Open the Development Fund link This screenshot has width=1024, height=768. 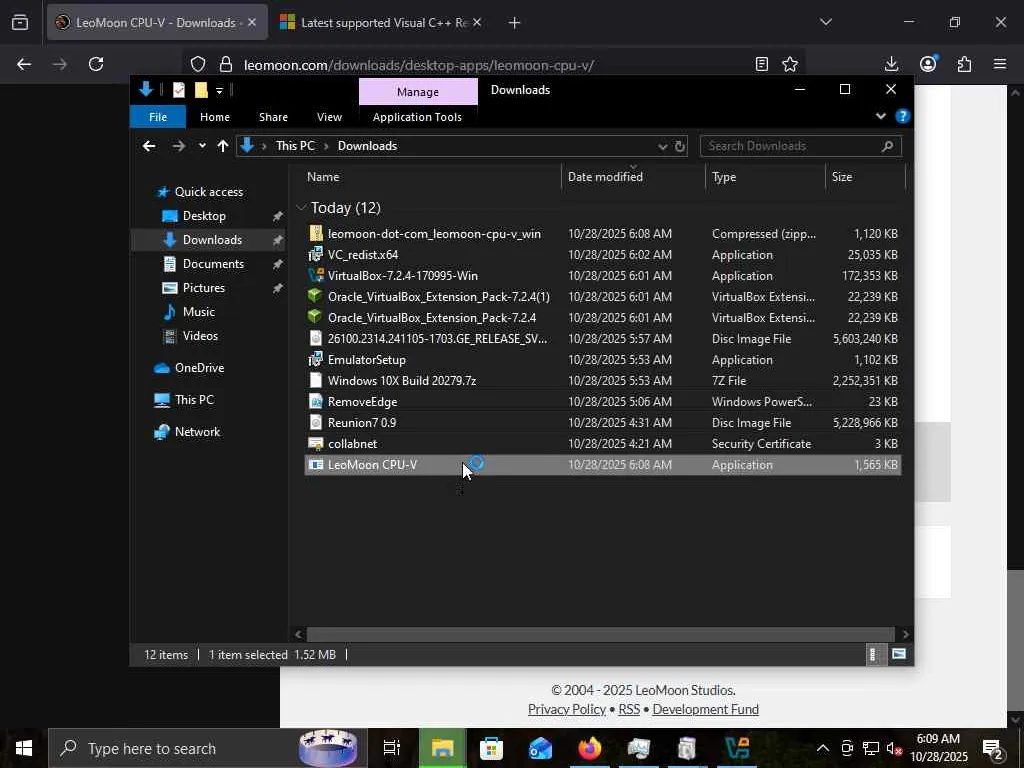(705, 709)
